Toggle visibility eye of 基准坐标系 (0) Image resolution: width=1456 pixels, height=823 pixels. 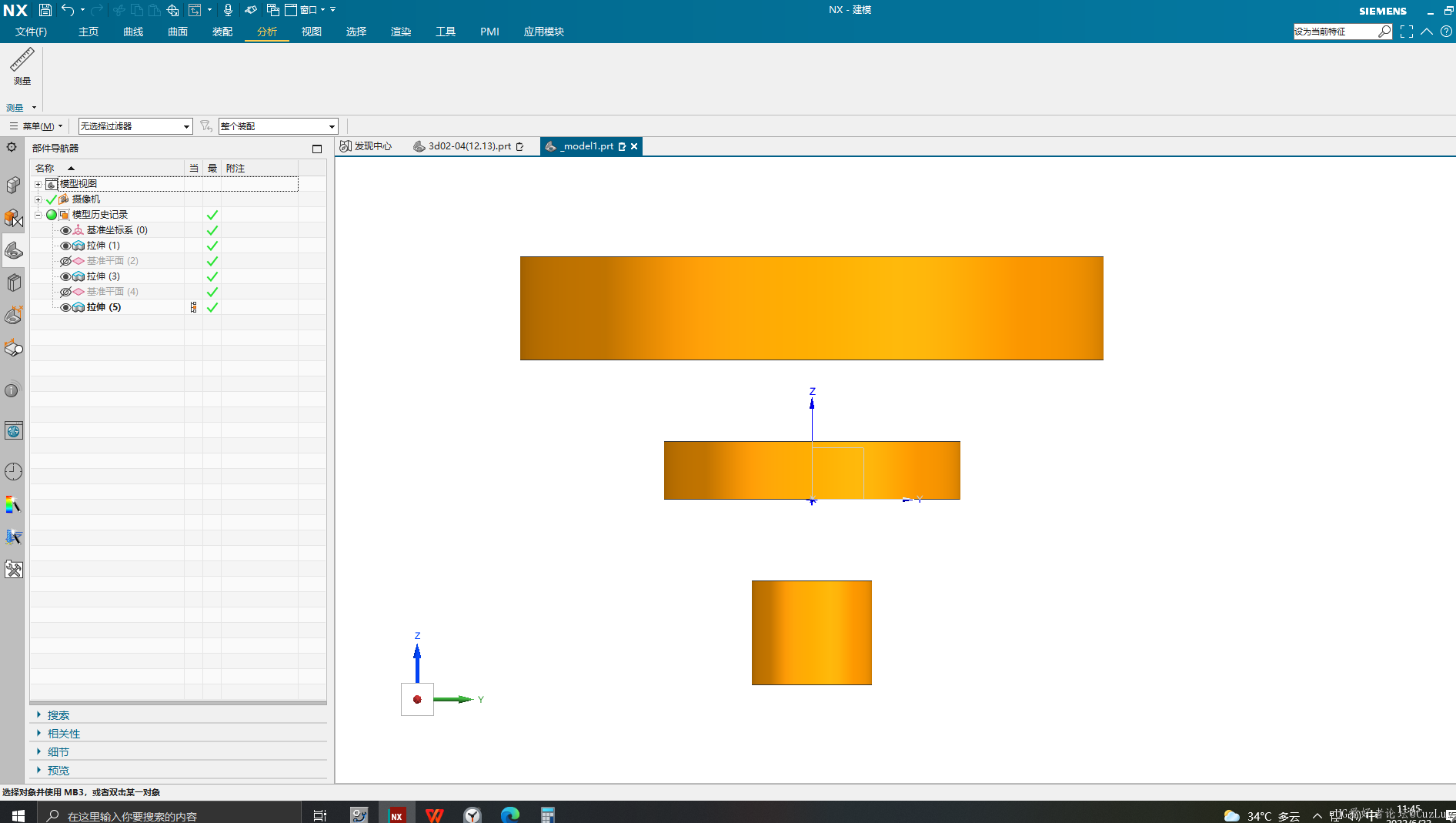(x=65, y=230)
